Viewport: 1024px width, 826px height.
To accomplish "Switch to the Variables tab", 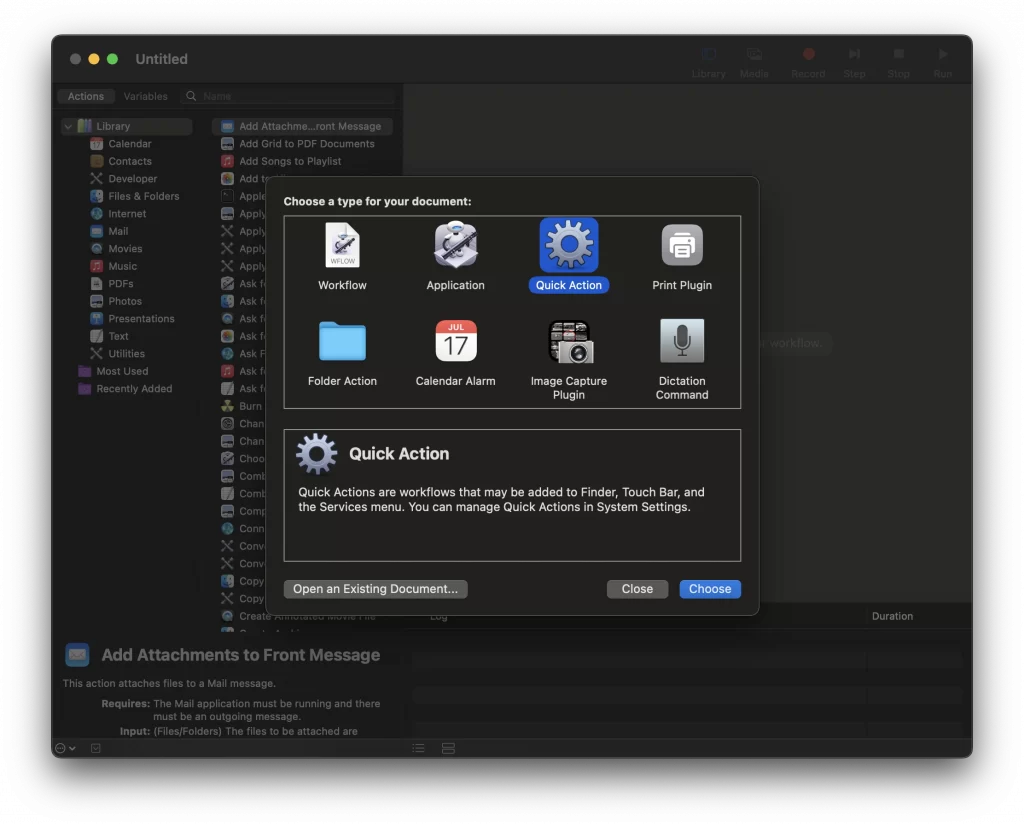I will click(x=145, y=97).
